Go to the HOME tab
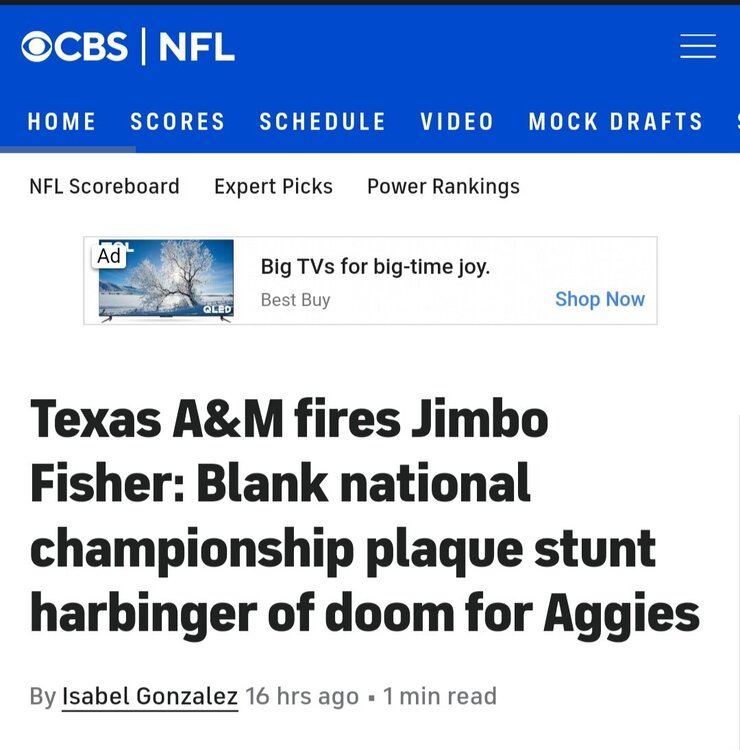This screenshot has width=740, height=750. (62, 122)
